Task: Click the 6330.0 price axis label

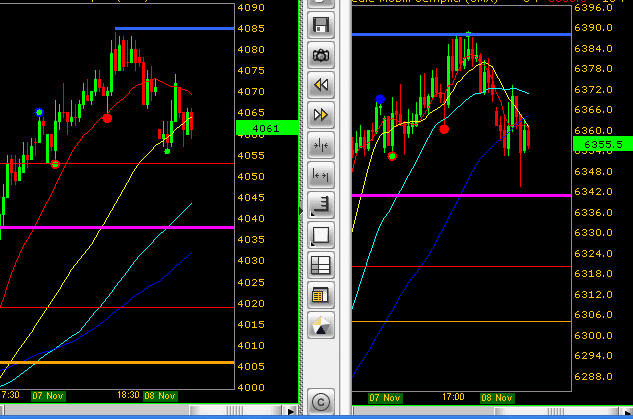Action: (593, 233)
